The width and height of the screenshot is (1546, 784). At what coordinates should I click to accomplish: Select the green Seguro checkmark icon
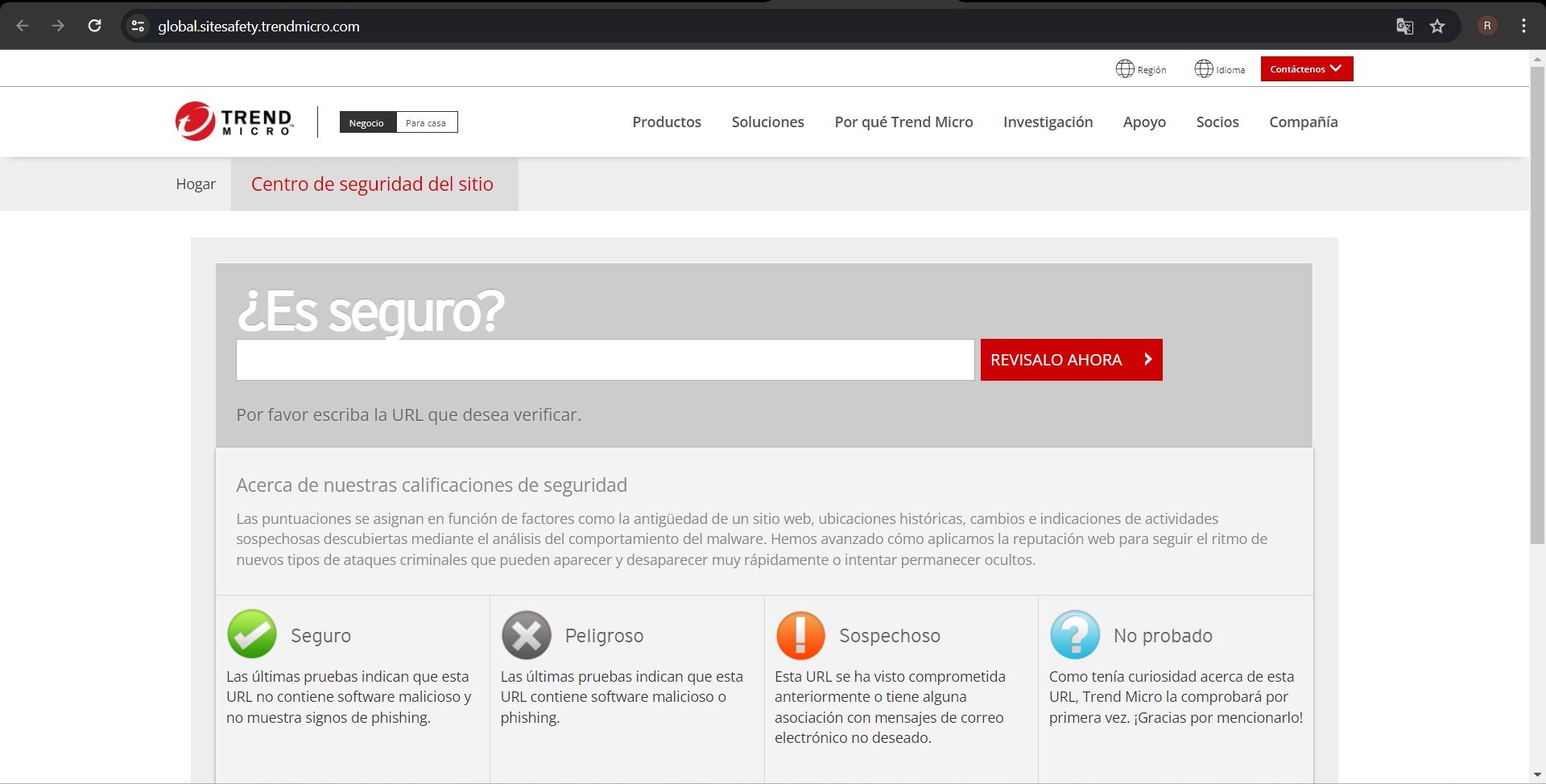pos(251,634)
